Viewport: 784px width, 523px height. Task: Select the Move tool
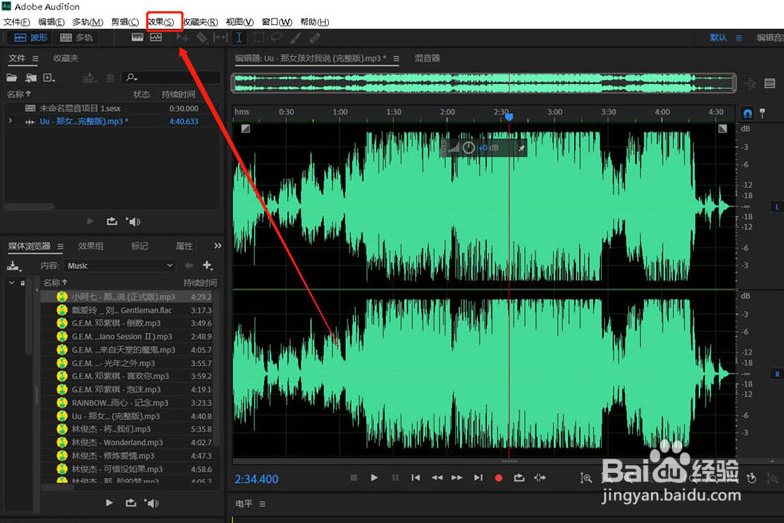coord(182,38)
